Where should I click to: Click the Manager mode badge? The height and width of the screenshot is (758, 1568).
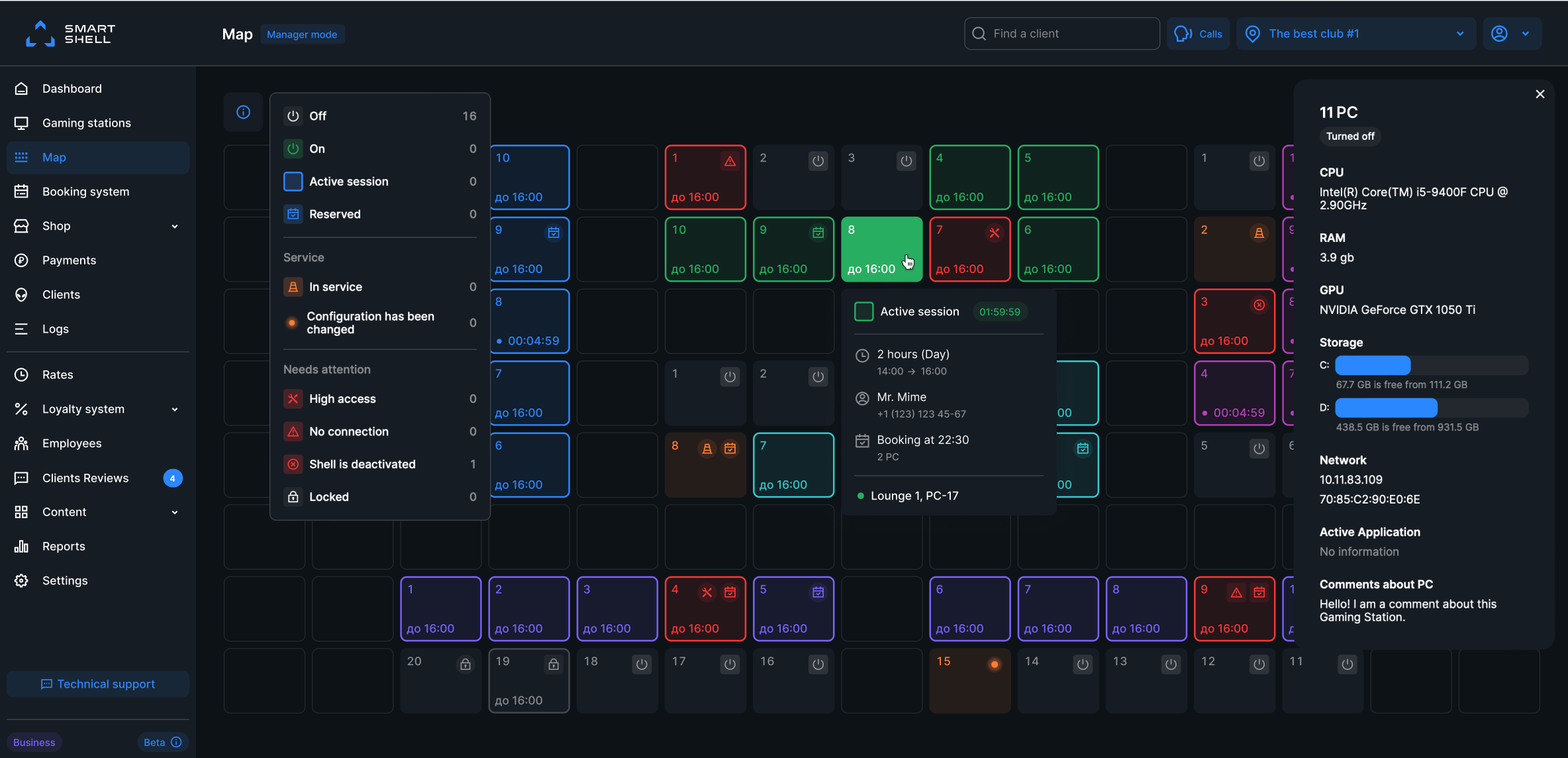click(302, 34)
